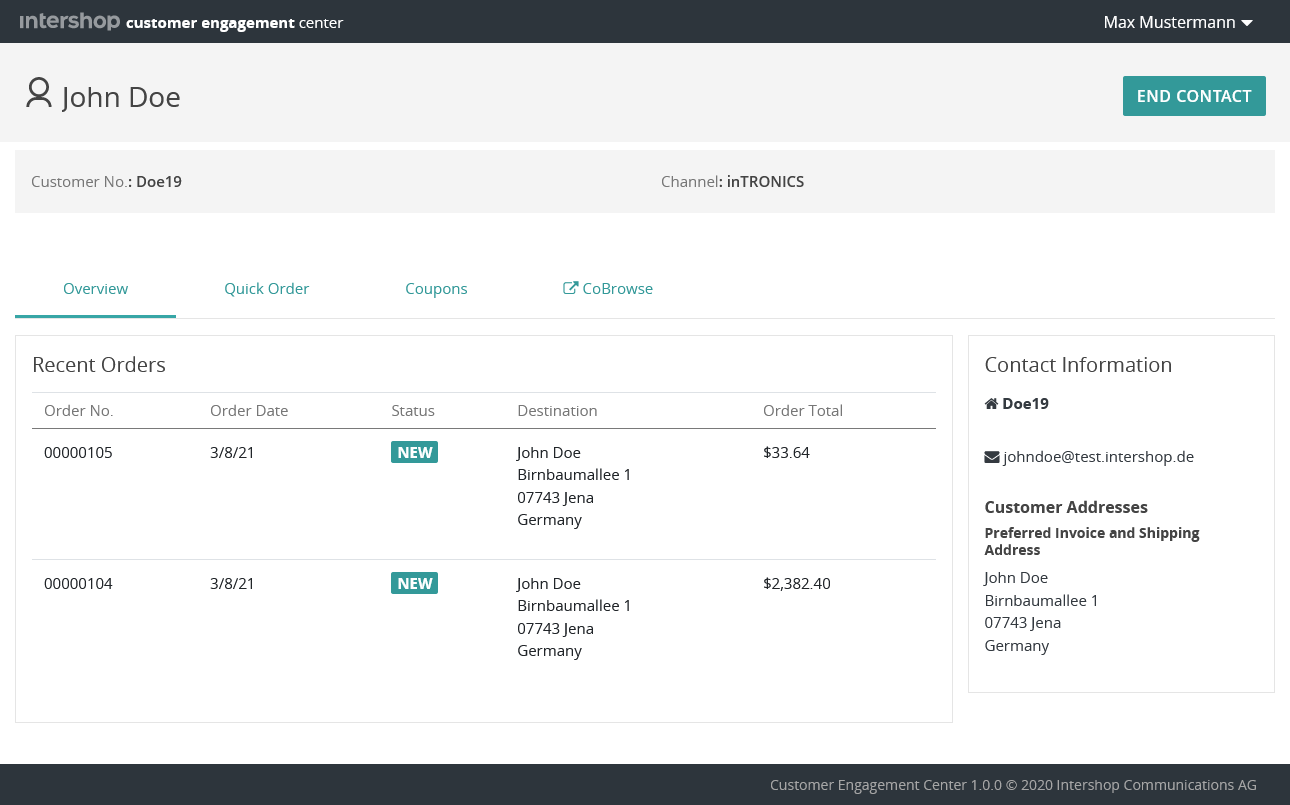Image resolution: width=1290 pixels, height=805 pixels.
Task: Click the Order Total column header
Action: 803,411
